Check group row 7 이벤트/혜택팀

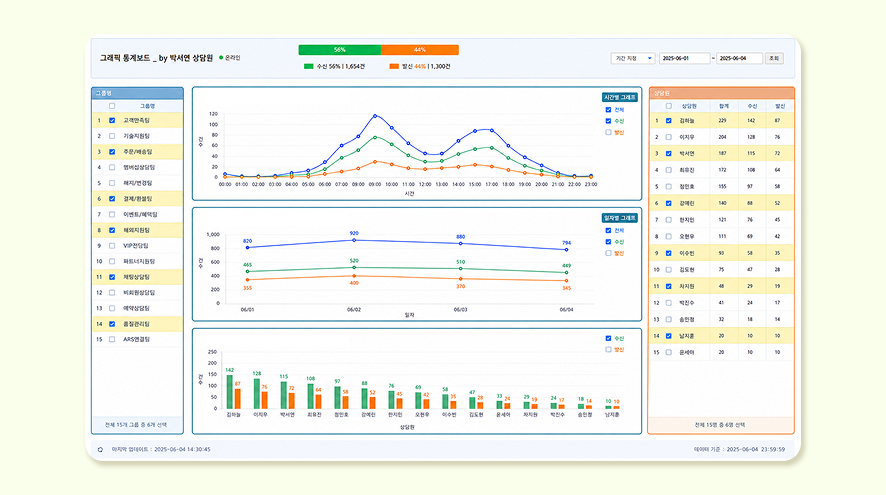(112, 215)
